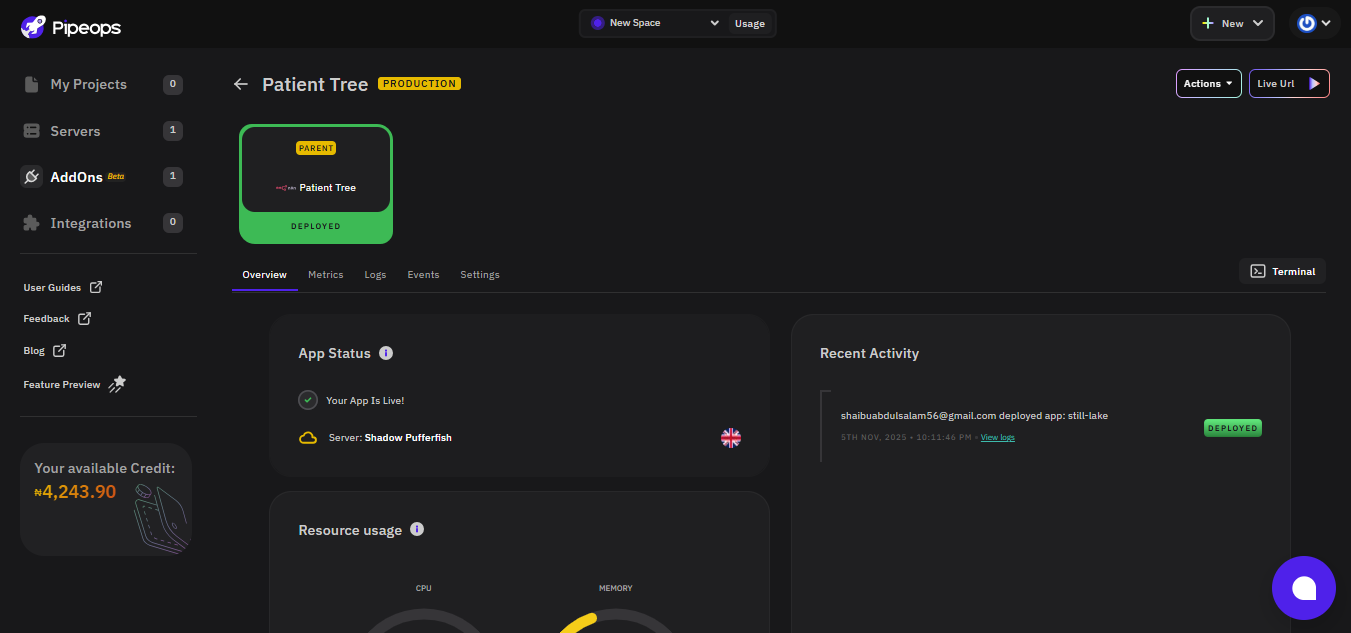Click the MEMORY usage gauge
Viewport: 1351px width, 633px height.
click(616, 620)
